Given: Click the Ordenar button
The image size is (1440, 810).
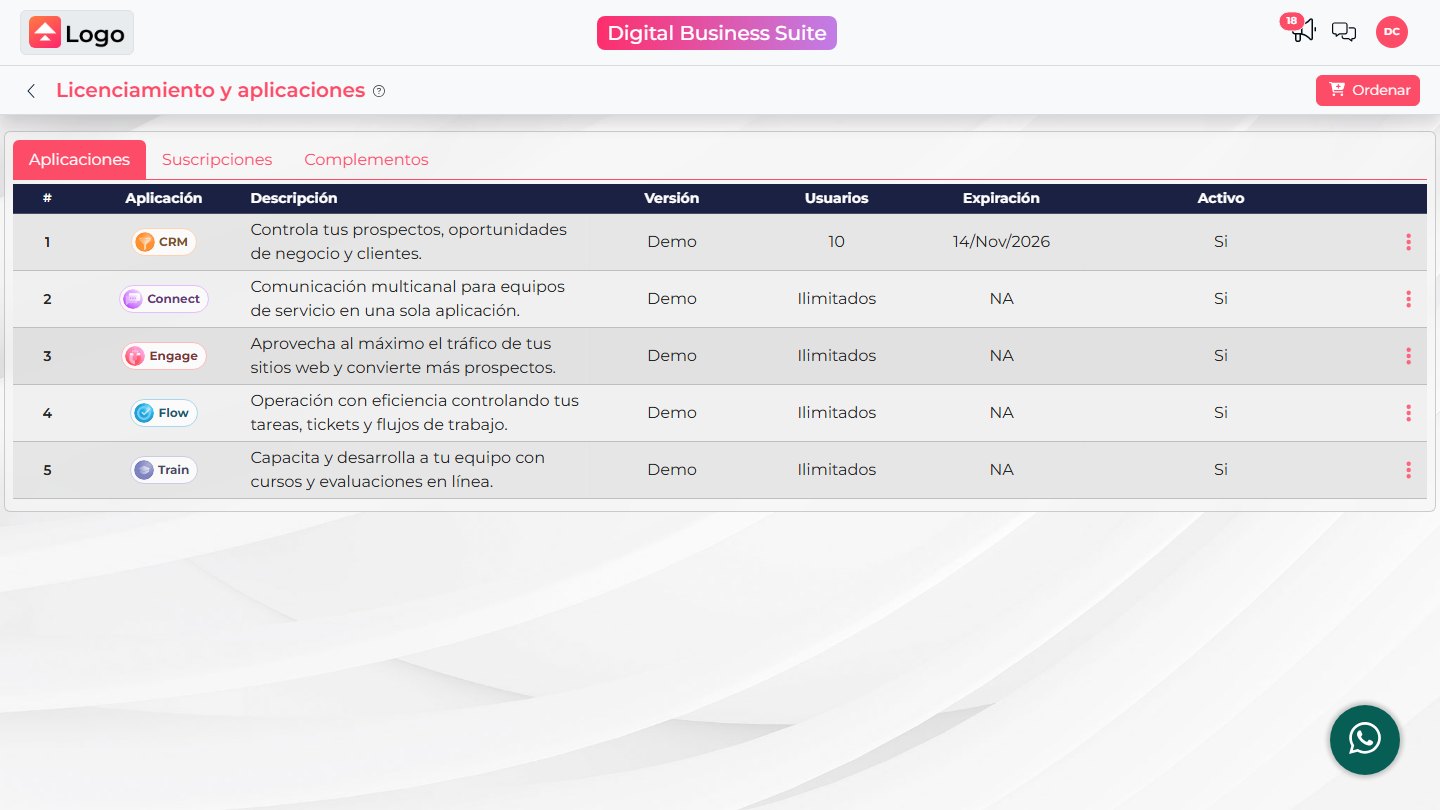Looking at the screenshot, I should [1368, 90].
